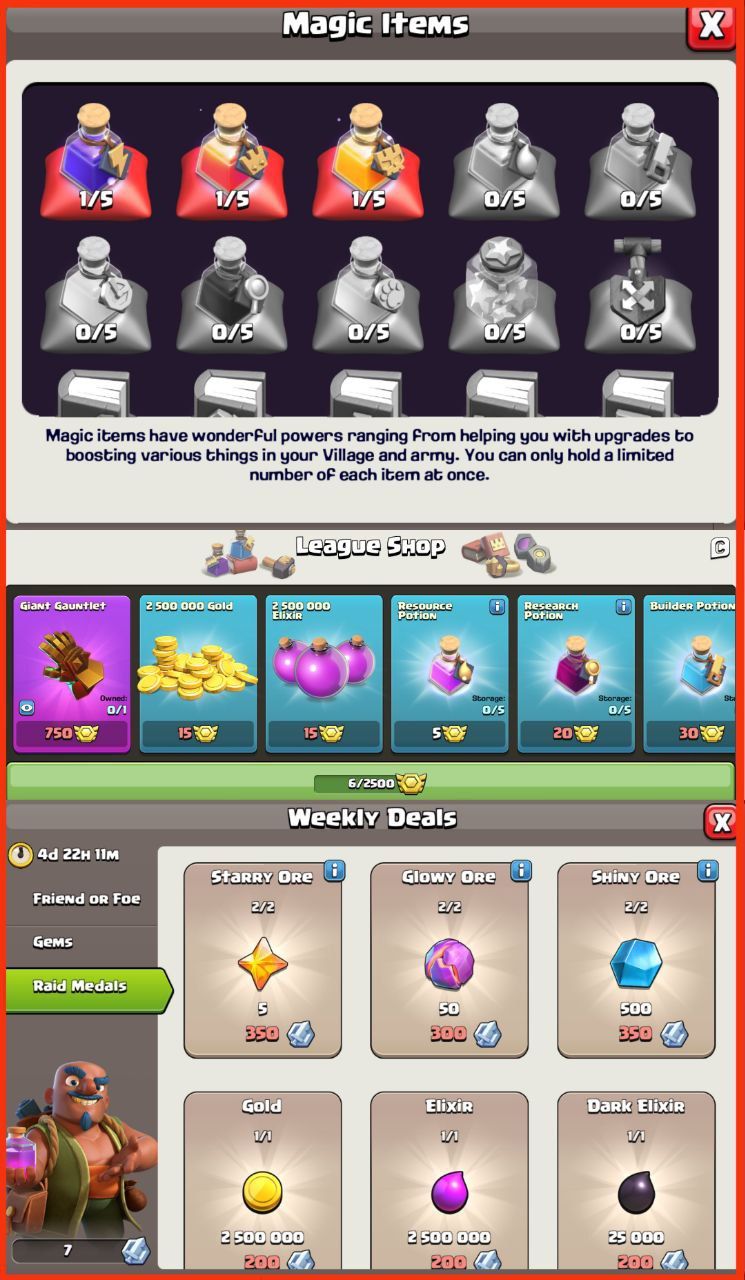Click Research Potion info icon
The width and height of the screenshot is (745, 1280).
pyautogui.click(x=623, y=607)
